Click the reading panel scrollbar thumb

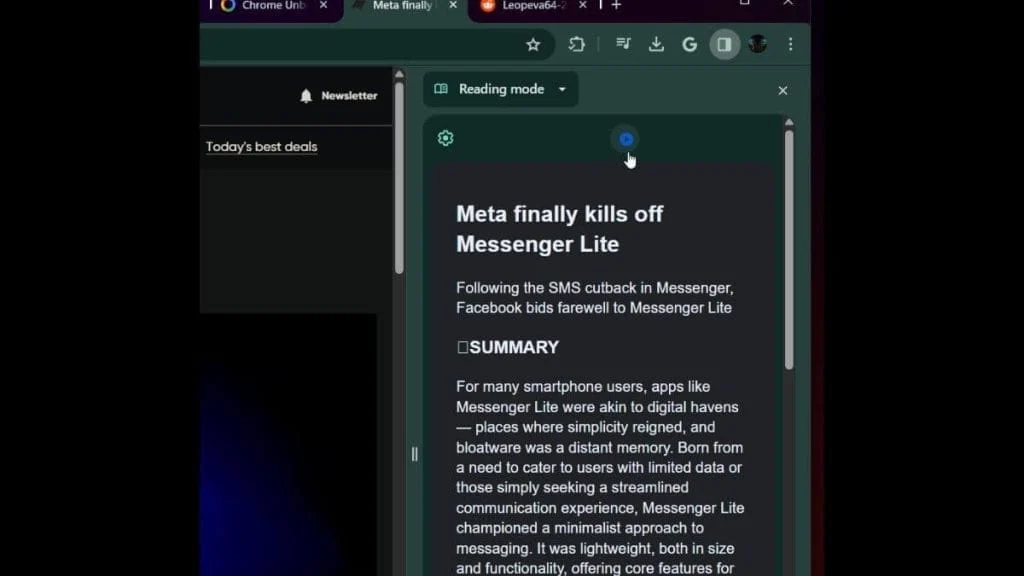789,250
